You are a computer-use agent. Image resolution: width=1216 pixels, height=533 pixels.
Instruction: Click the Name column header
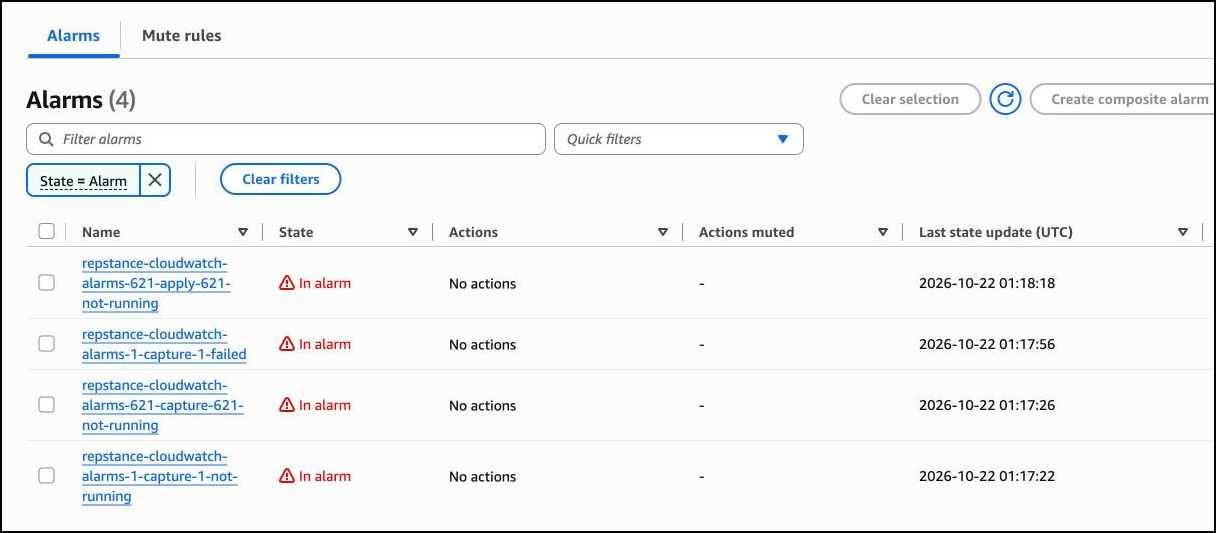click(101, 232)
